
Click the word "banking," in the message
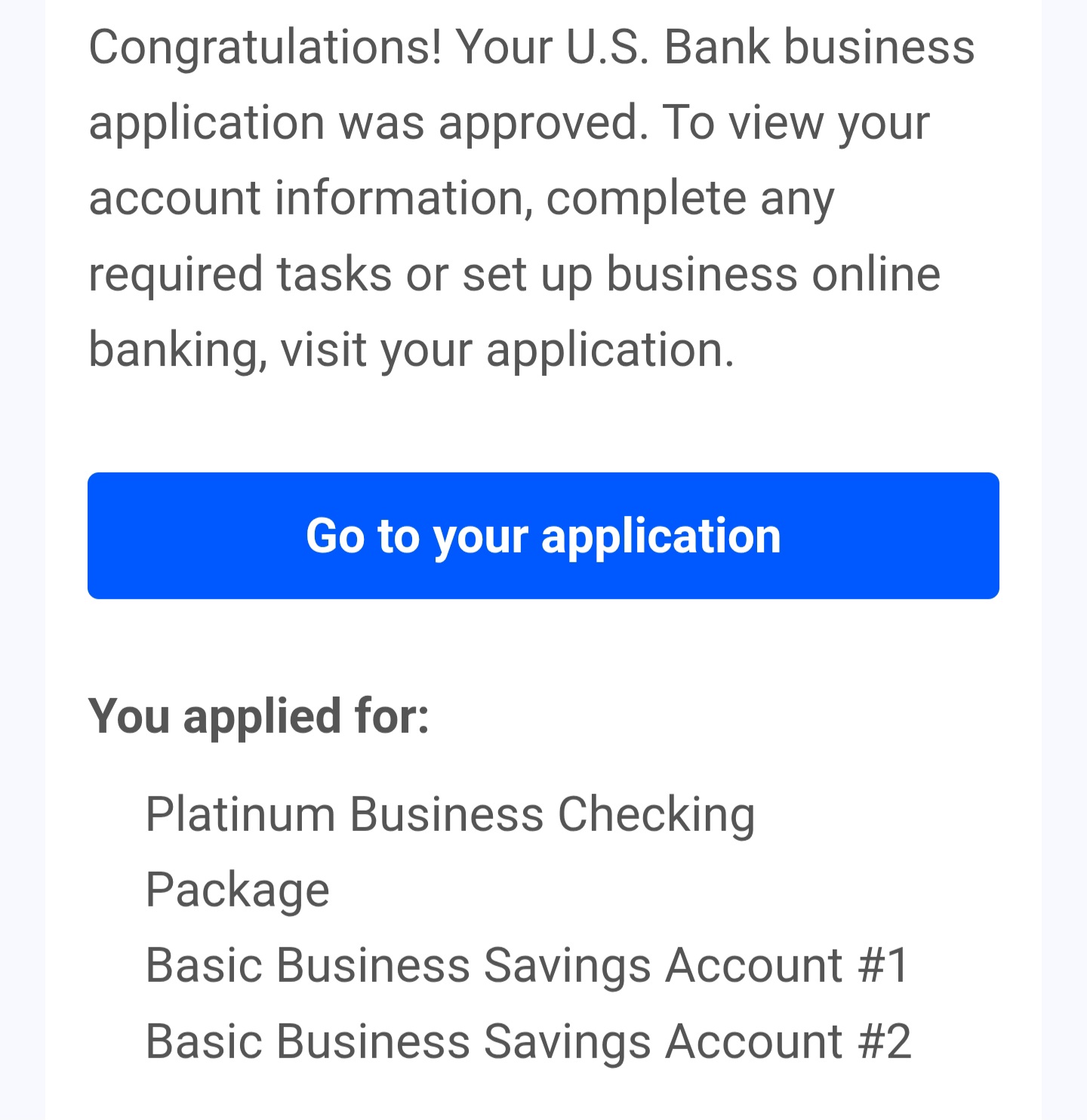(177, 349)
